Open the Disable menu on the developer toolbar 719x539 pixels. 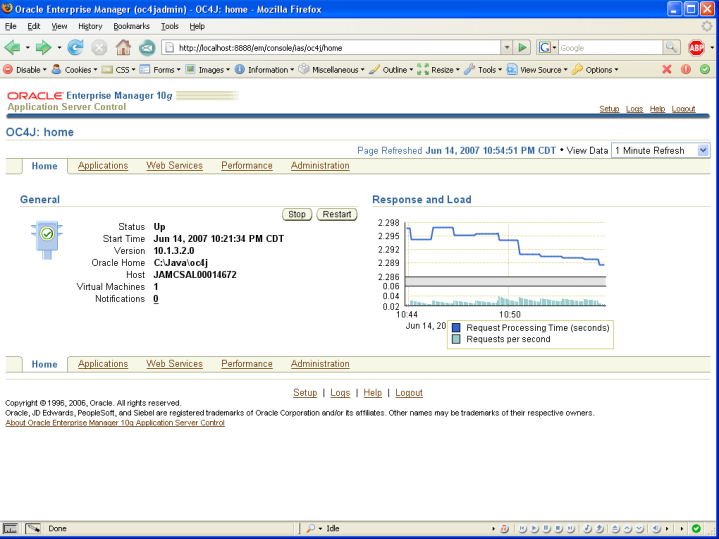[25, 70]
